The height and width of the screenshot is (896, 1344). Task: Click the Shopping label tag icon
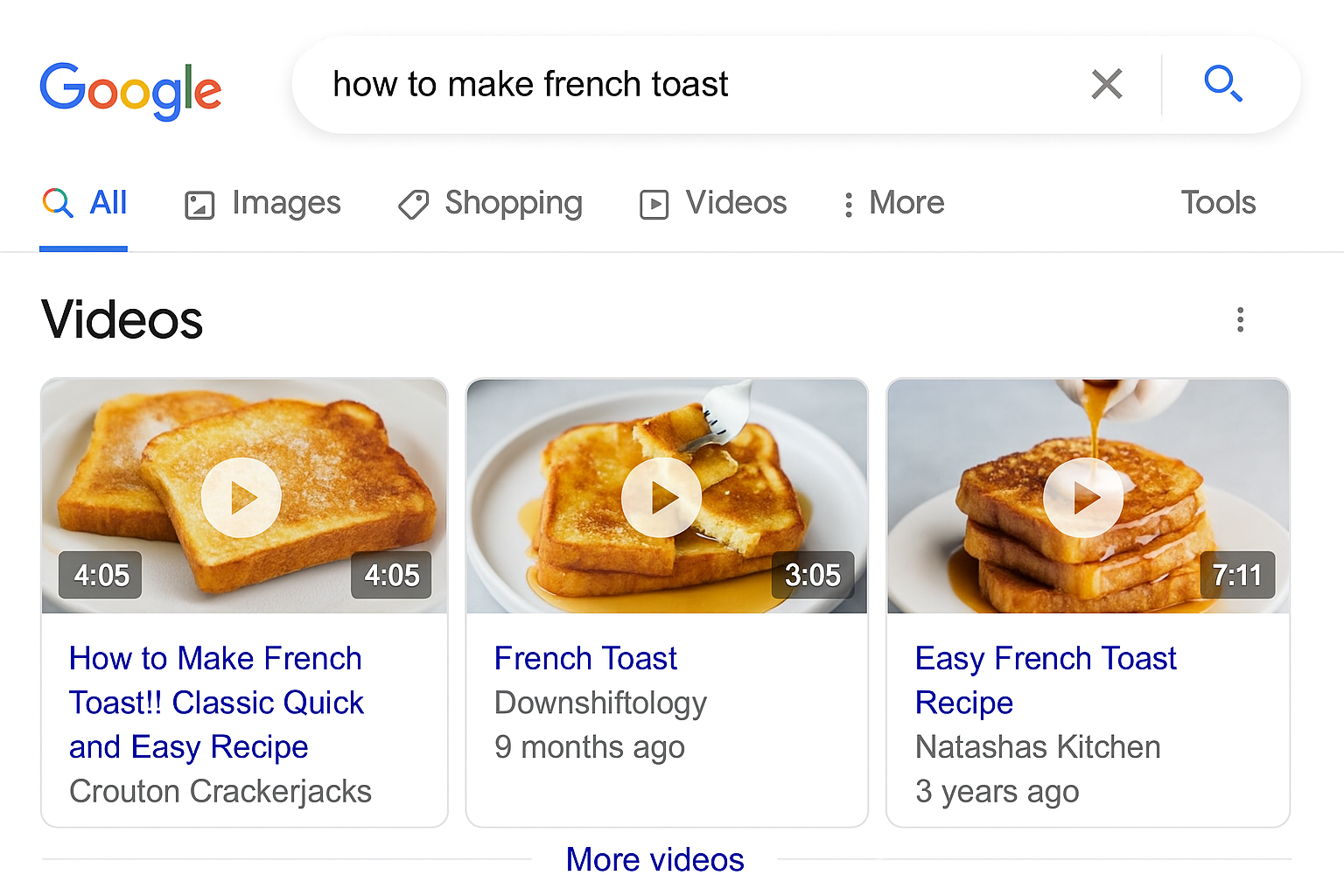tap(412, 203)
